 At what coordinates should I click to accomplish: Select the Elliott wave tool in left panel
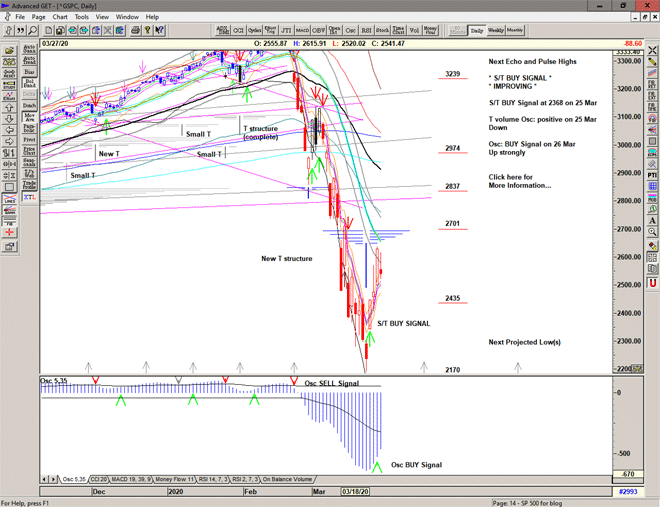tap(9, 96)
